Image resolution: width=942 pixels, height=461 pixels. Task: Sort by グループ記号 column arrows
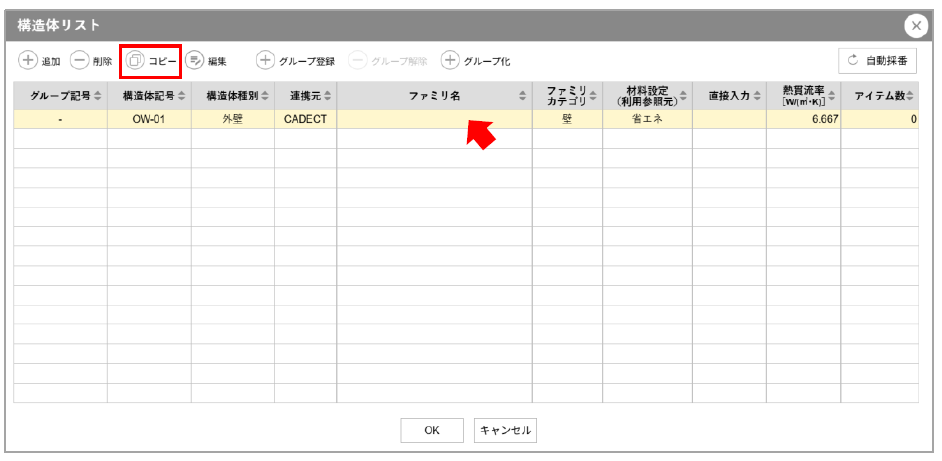[98, 96]
